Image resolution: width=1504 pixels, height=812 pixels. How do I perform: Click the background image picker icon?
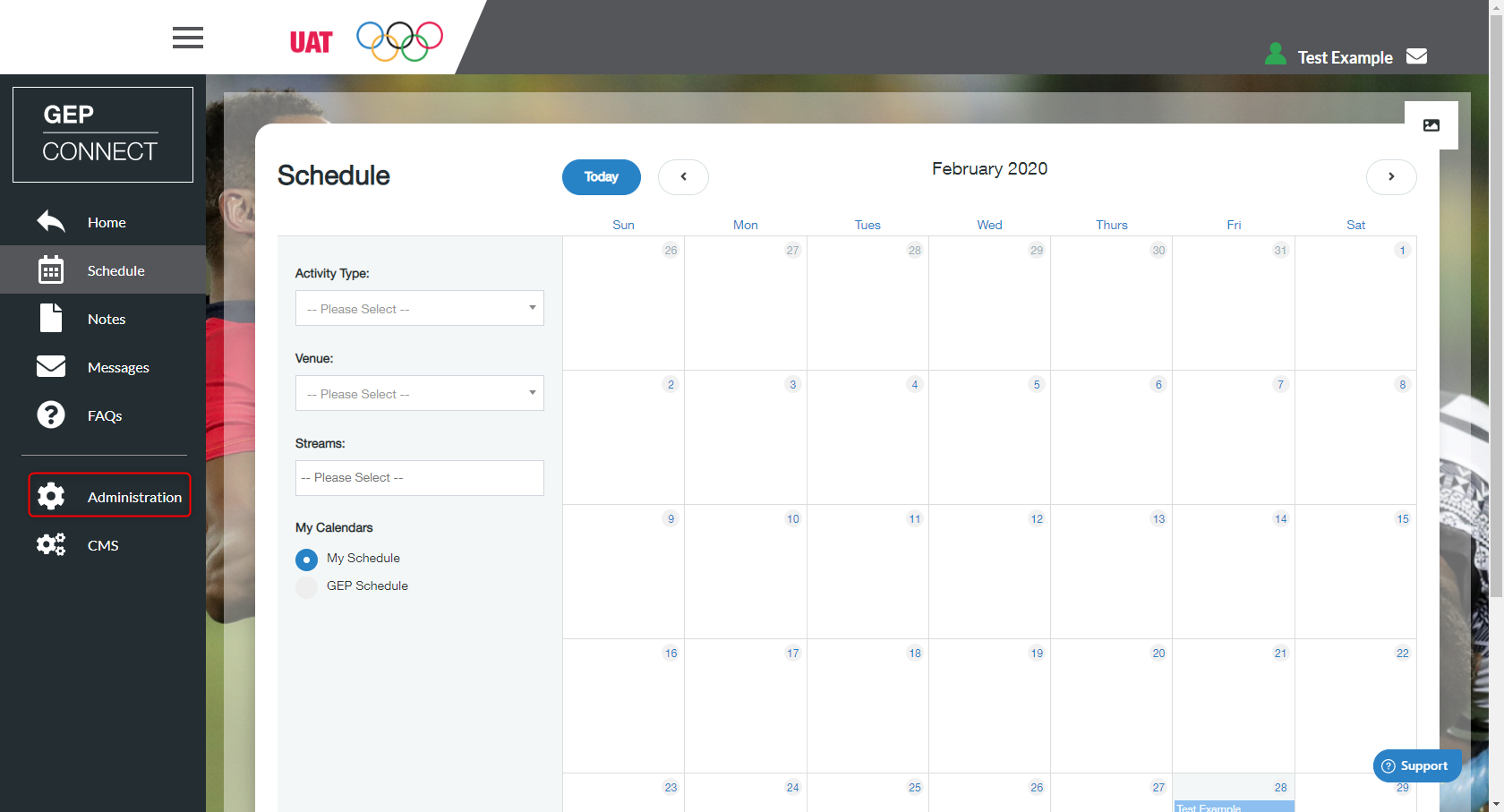(1431, 125)
